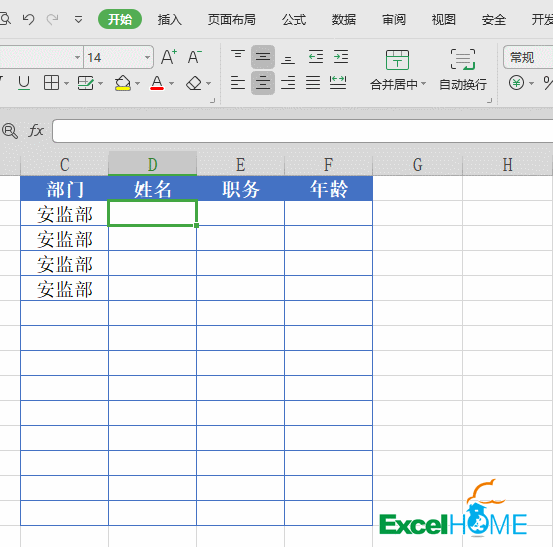Apply currency yen format icon

(516, 83)
